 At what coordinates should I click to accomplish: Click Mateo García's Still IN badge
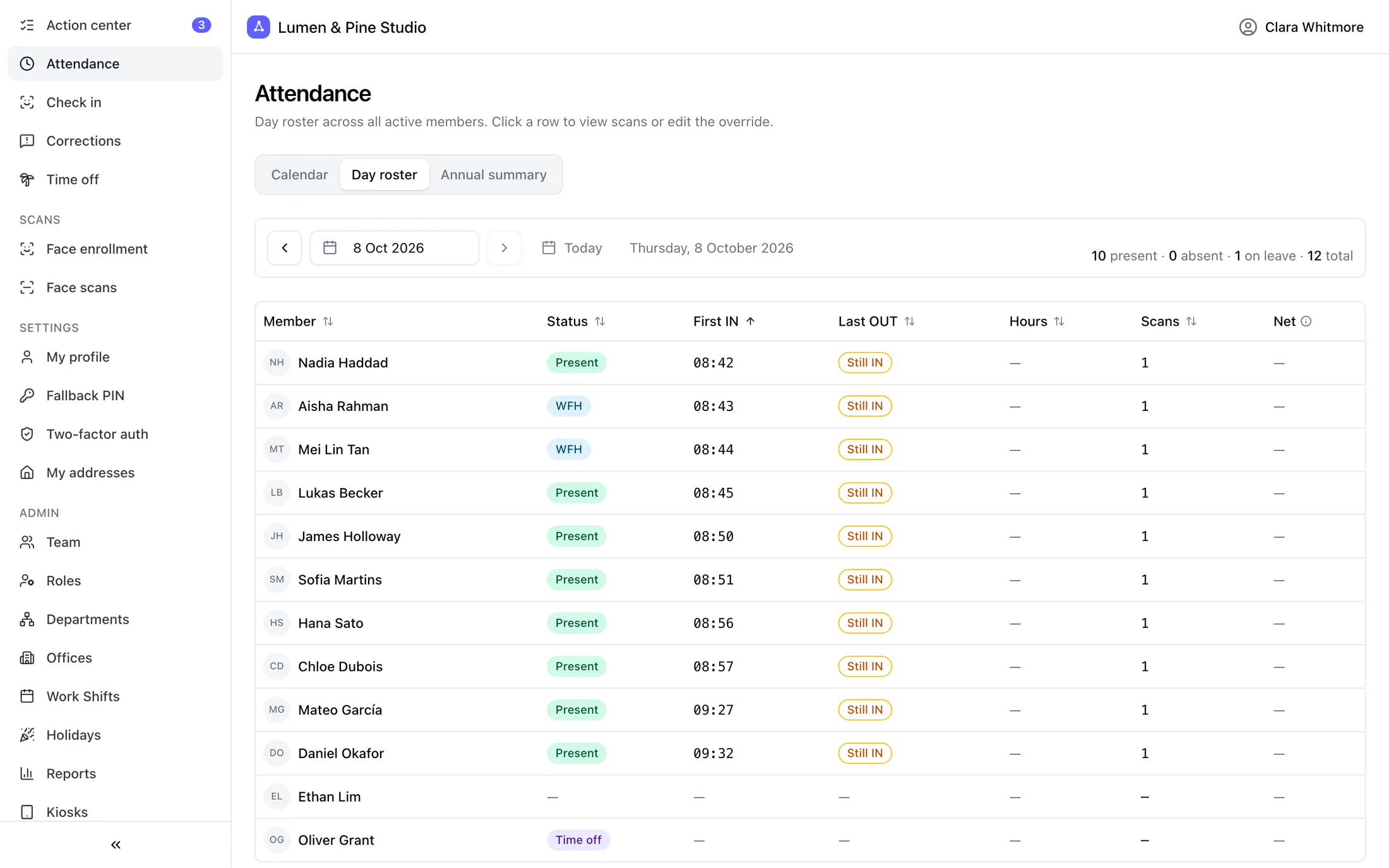click(865, 710)
